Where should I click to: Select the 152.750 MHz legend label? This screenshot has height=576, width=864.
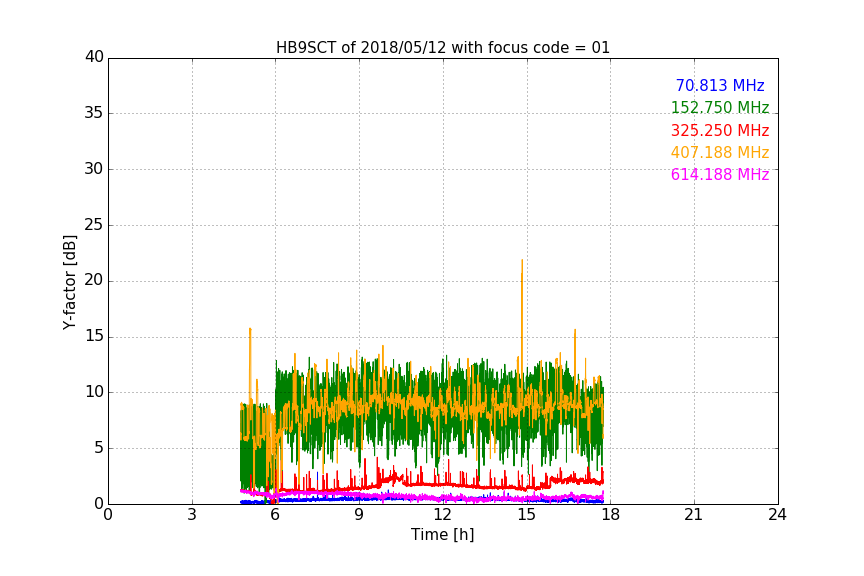[x=720, y=108]
